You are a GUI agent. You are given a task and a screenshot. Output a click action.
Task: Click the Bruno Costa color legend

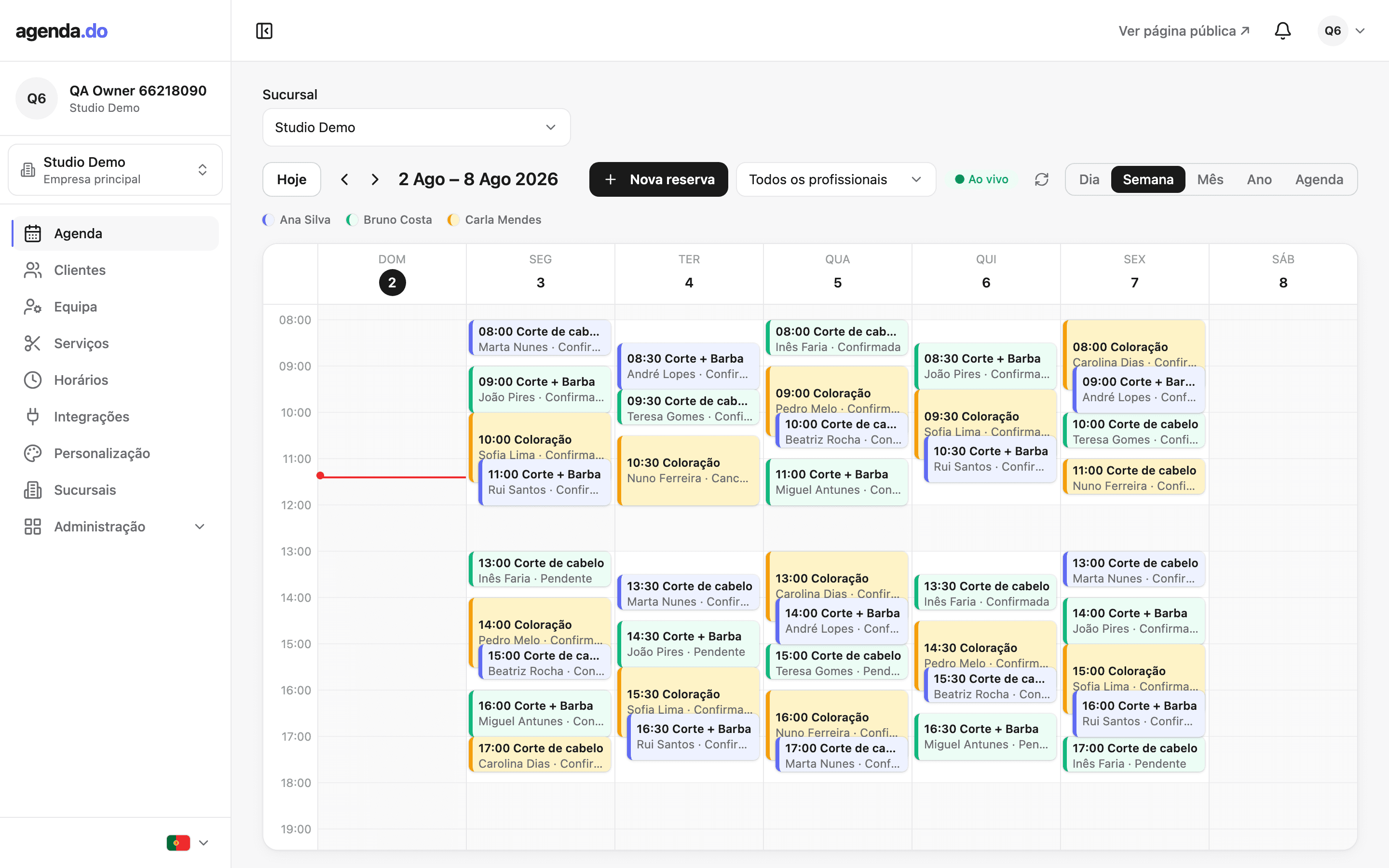389,220
